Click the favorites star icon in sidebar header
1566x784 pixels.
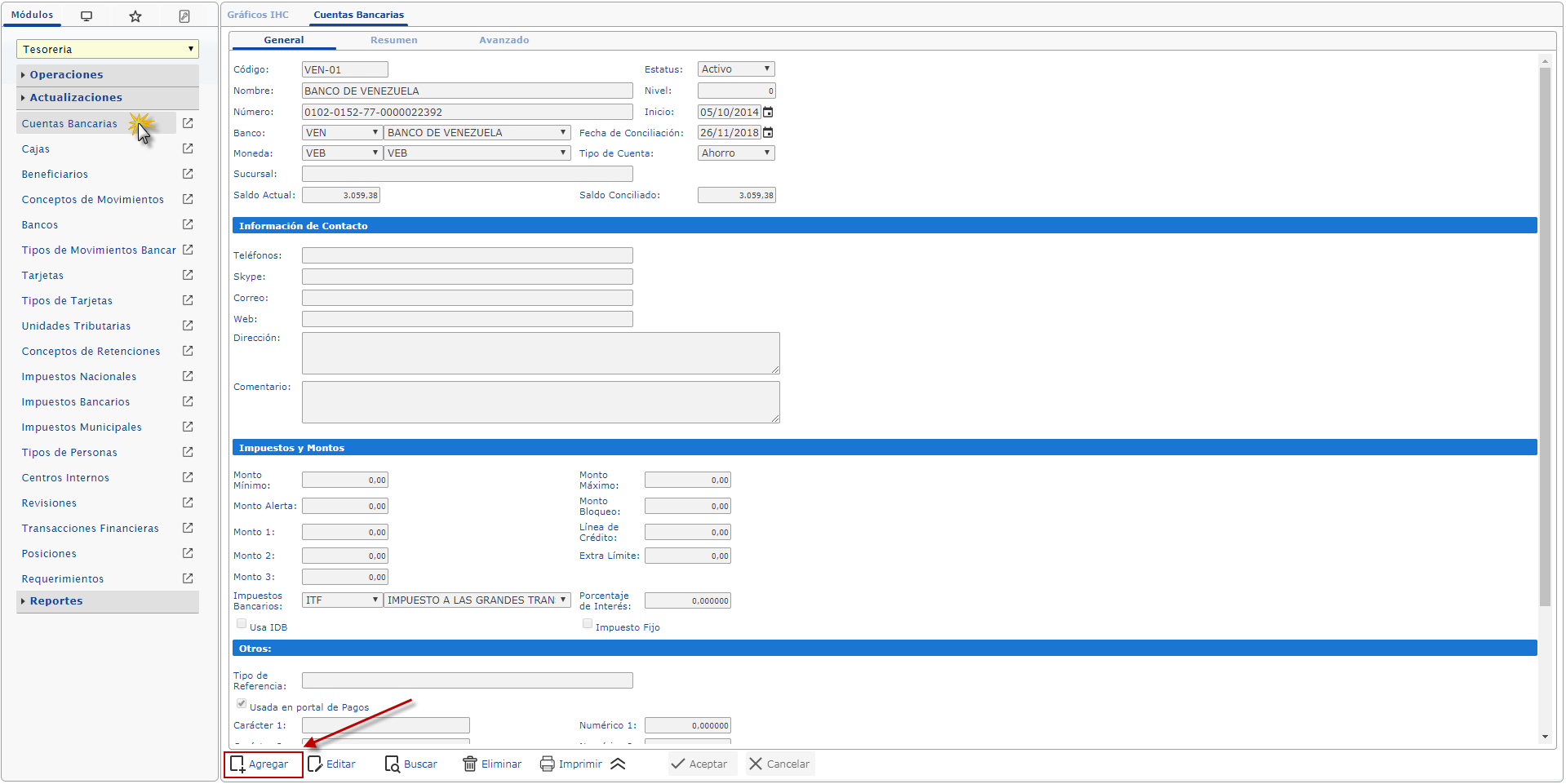click(x=135, y=16)
